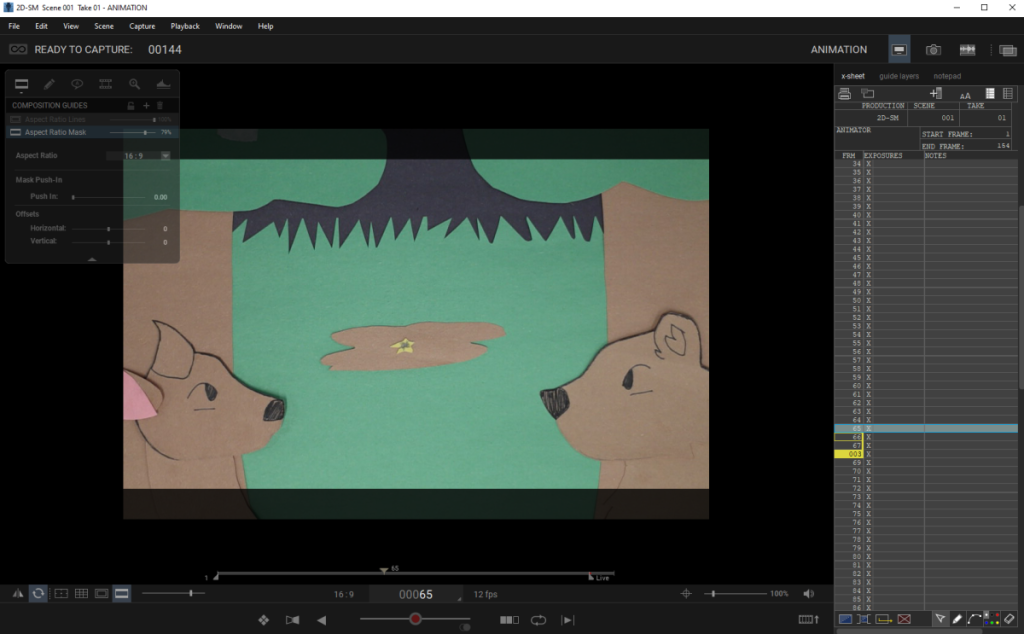
Task: Toggle the 3D stereo glasses icon
Action: pos(18,50)
